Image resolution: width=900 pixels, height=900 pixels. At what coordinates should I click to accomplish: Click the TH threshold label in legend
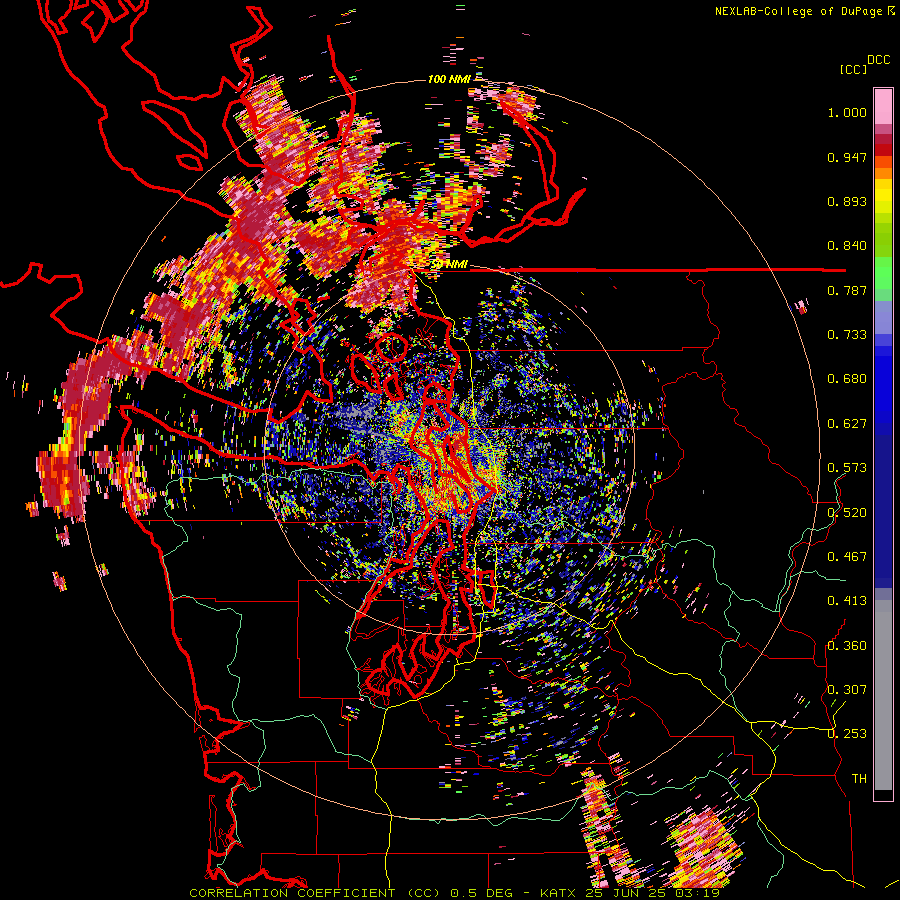(859, 778)
